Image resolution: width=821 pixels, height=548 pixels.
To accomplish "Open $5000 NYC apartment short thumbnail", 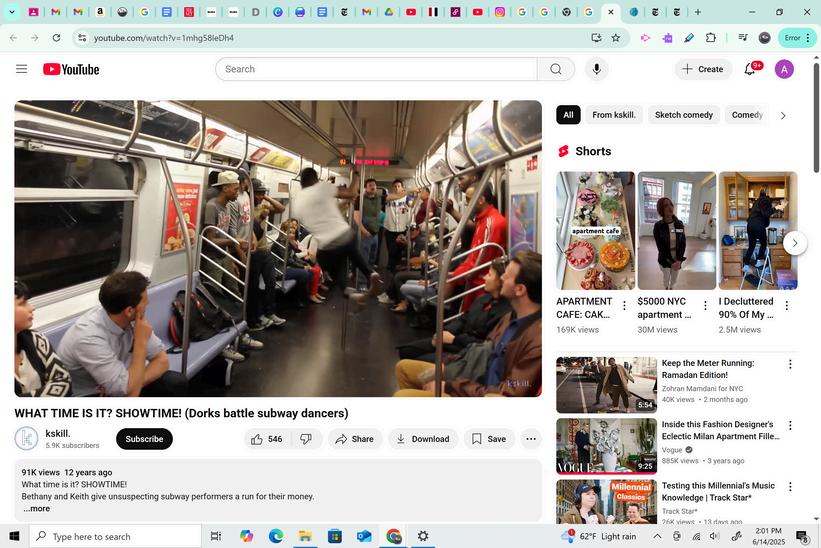I will point(676,231).
